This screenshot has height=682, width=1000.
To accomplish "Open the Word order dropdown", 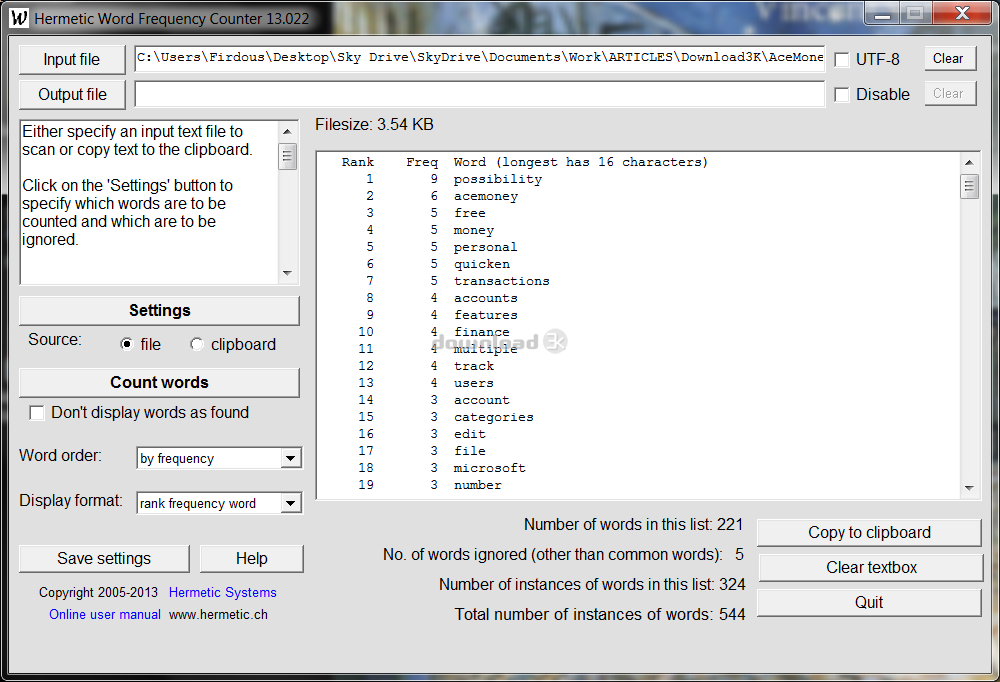I will point(291,458).
